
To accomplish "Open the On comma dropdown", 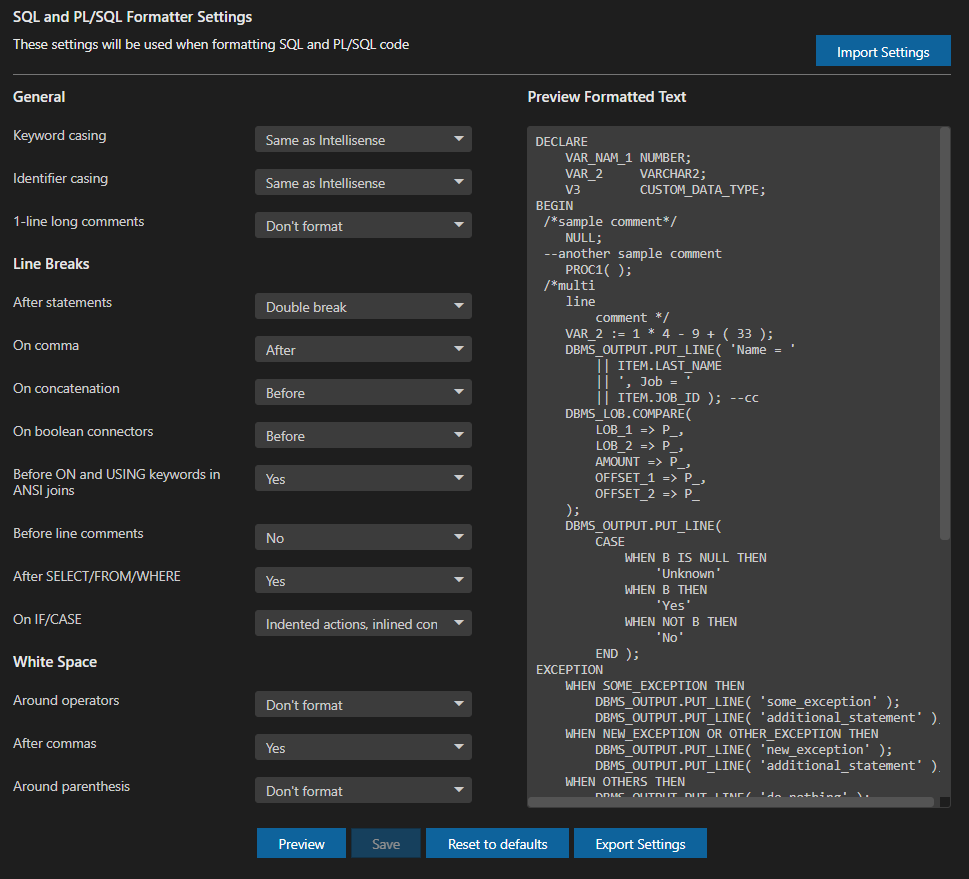I will [x=363, y=349].
